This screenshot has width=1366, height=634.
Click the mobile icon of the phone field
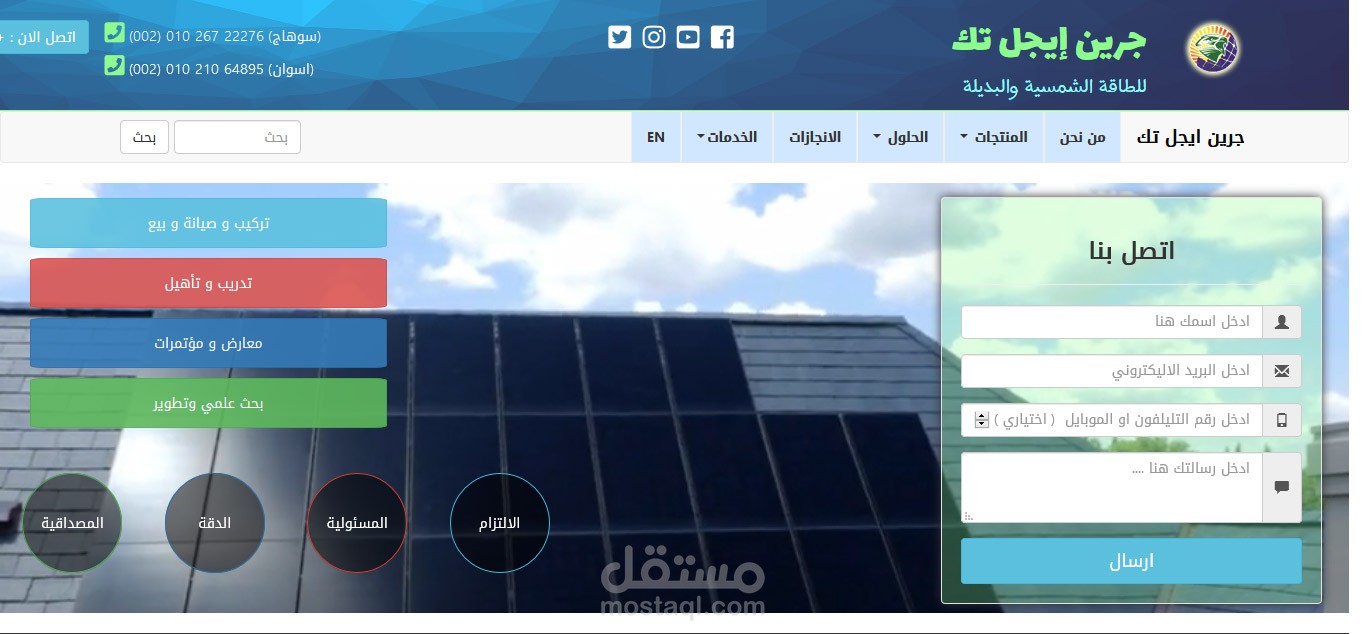(1282, 420)
